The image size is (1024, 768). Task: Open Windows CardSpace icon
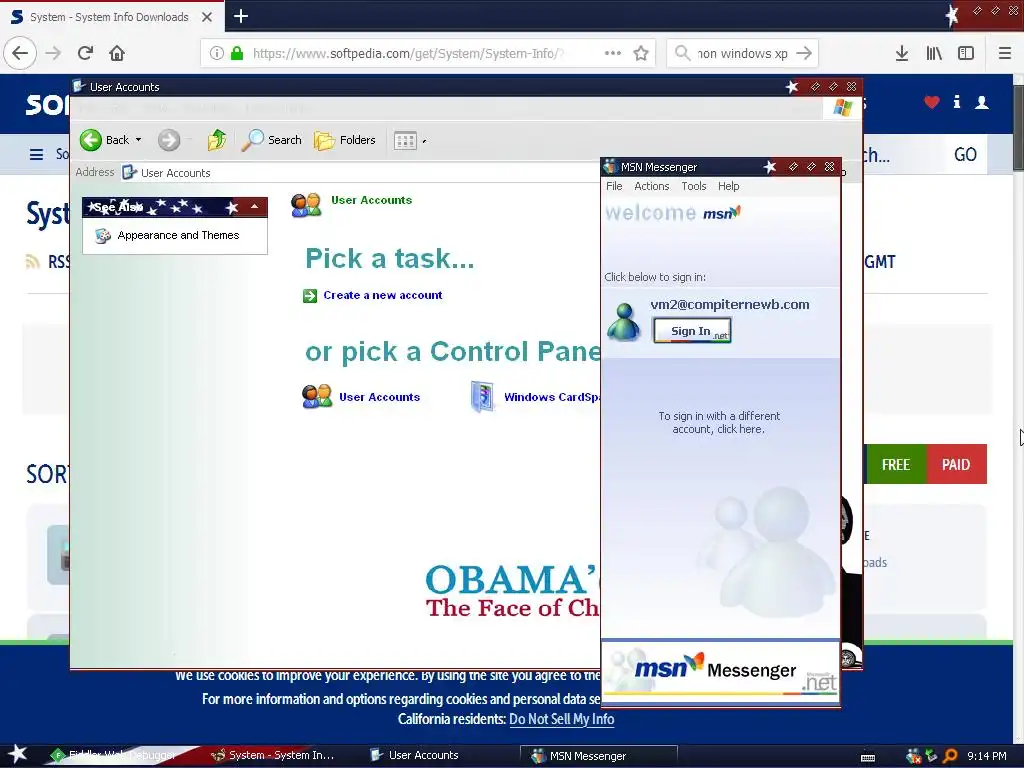pyautogui.click(x=483, y=396)
